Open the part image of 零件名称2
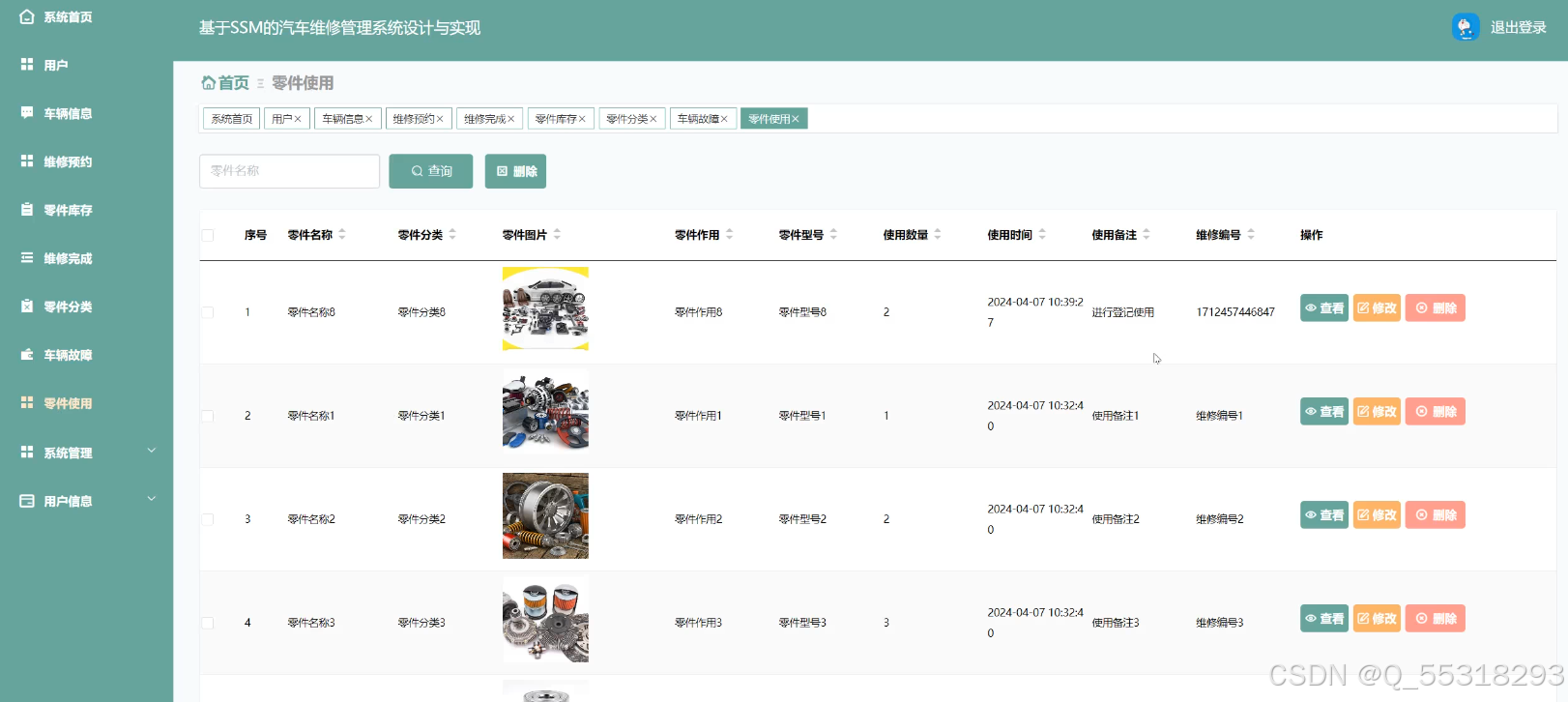Screen dimensions: 1568x702 545,515
